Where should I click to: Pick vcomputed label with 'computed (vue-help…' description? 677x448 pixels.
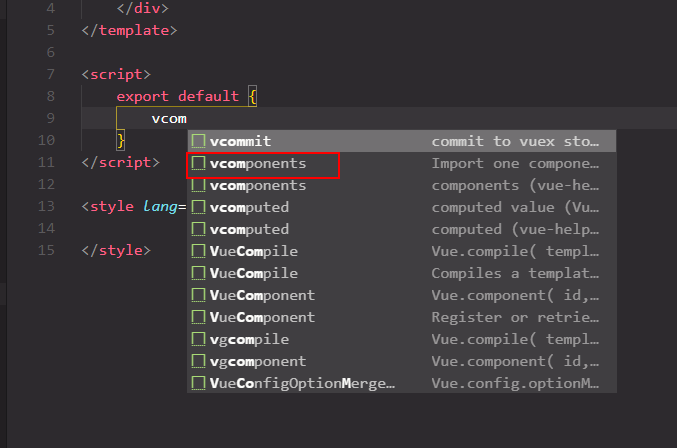[x=249, y=230]
